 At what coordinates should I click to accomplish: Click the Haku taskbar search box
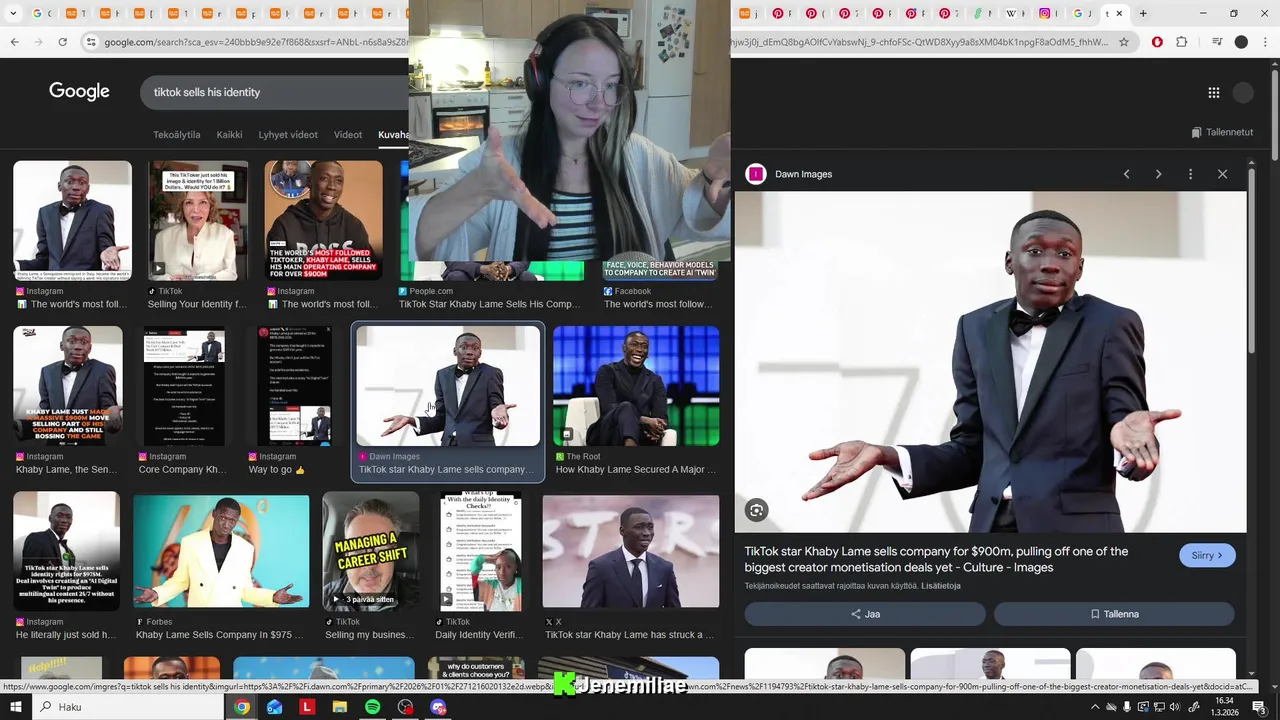(128, 707)
